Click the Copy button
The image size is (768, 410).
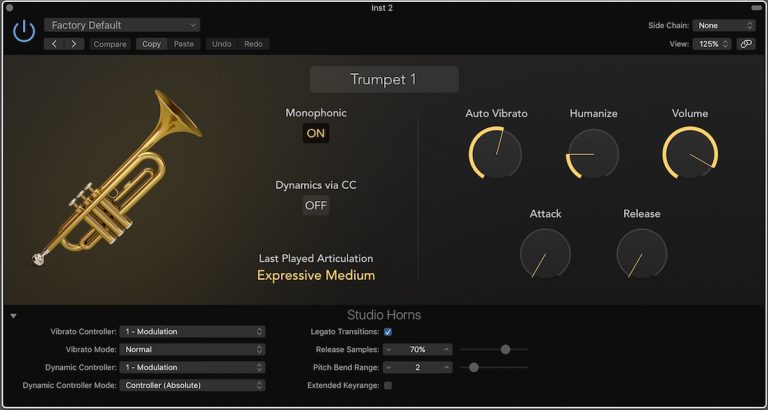click(x=151, y=44)
